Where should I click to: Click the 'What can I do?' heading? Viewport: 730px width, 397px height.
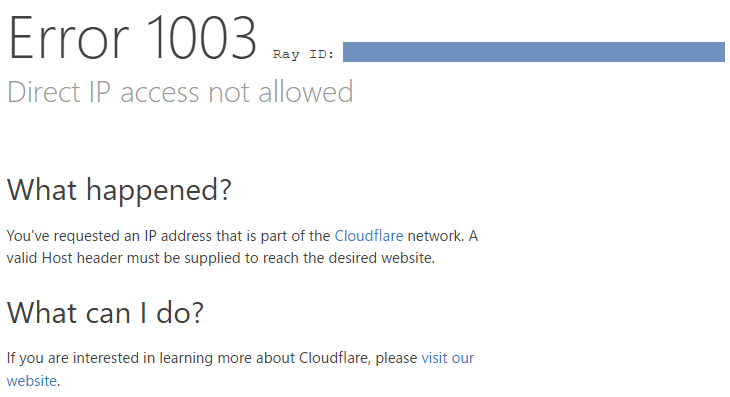105,312
